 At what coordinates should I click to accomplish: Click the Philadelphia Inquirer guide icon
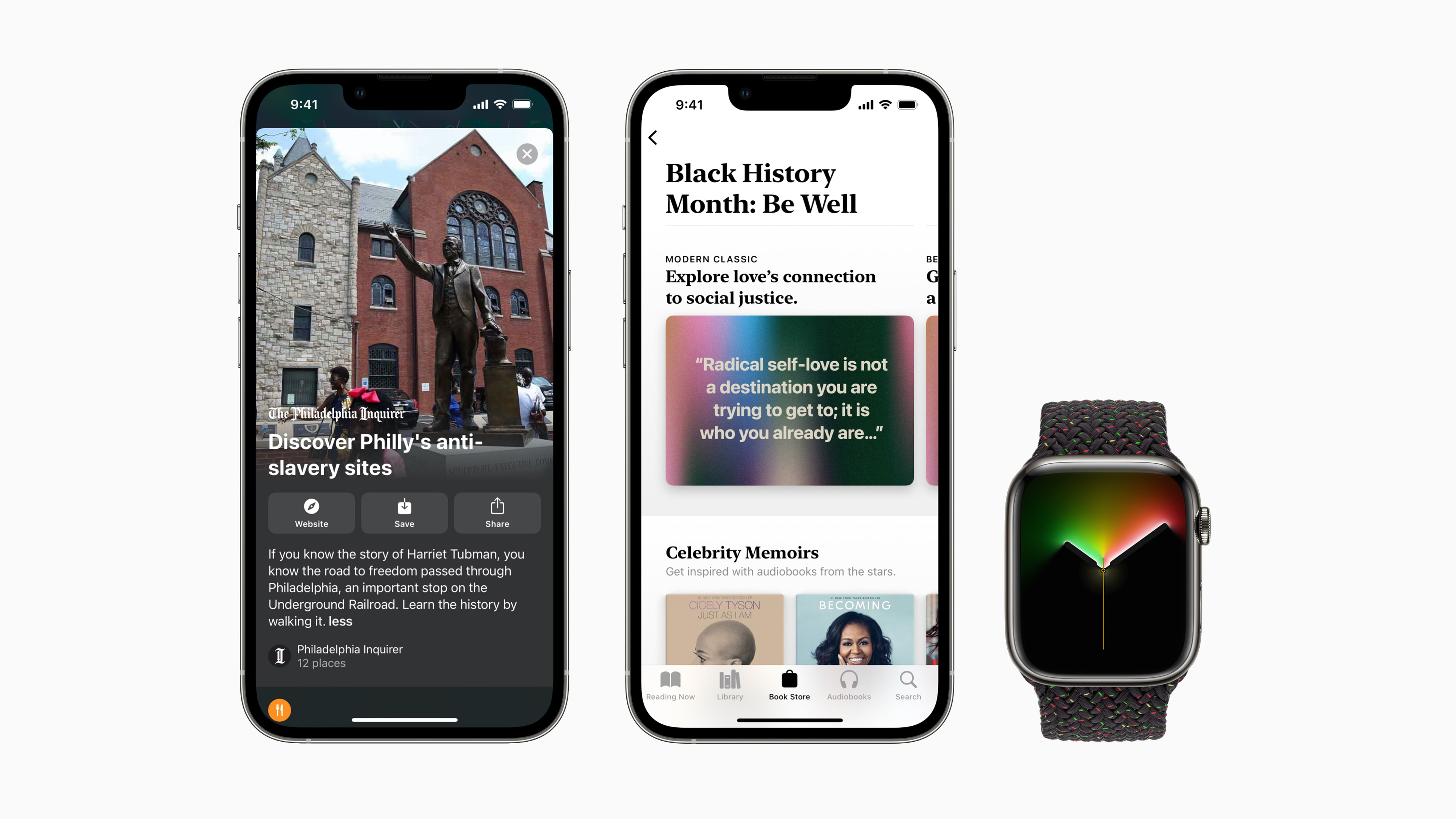(x=278, y=655)
